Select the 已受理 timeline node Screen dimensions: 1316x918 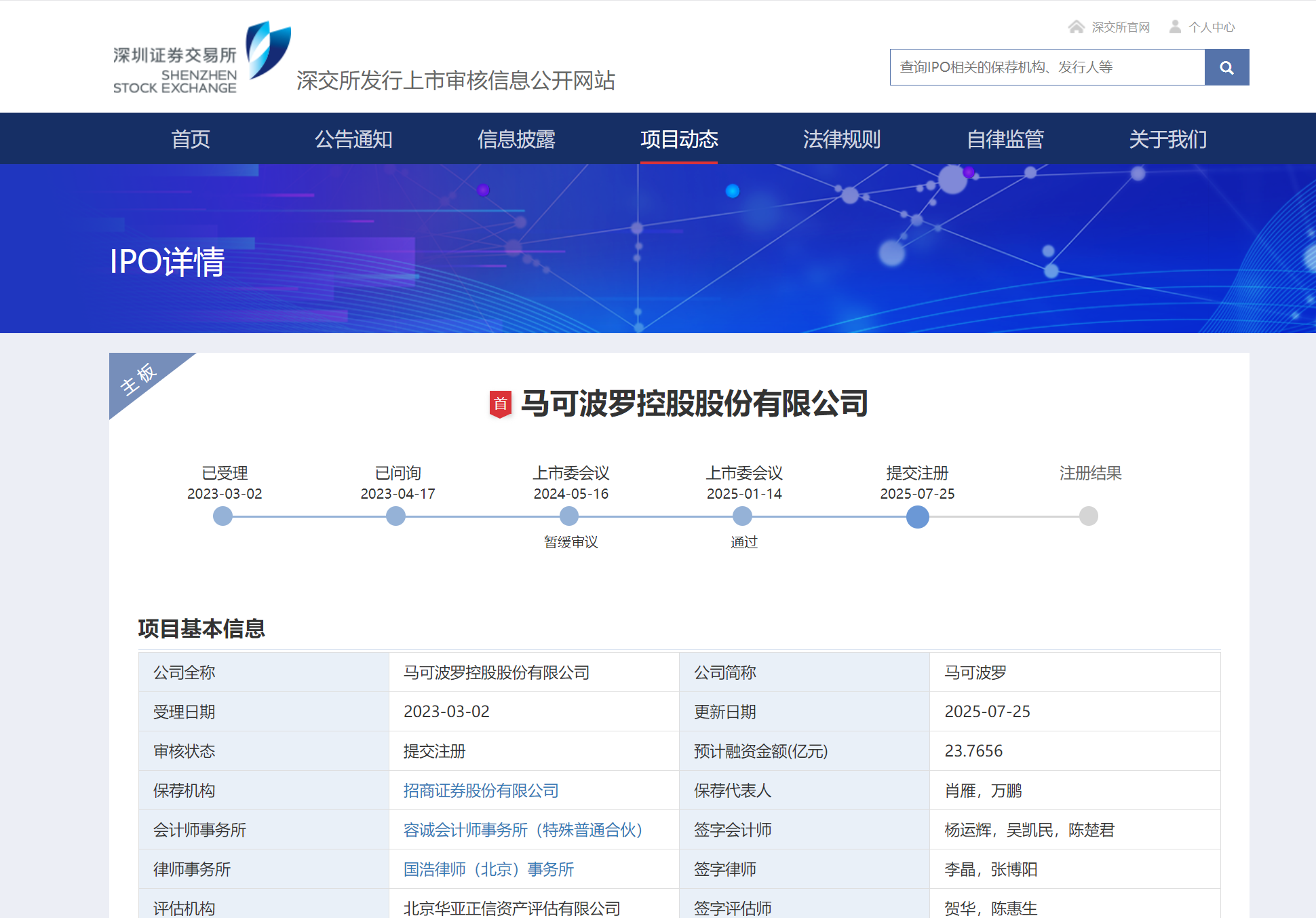[x=222, y=516]
